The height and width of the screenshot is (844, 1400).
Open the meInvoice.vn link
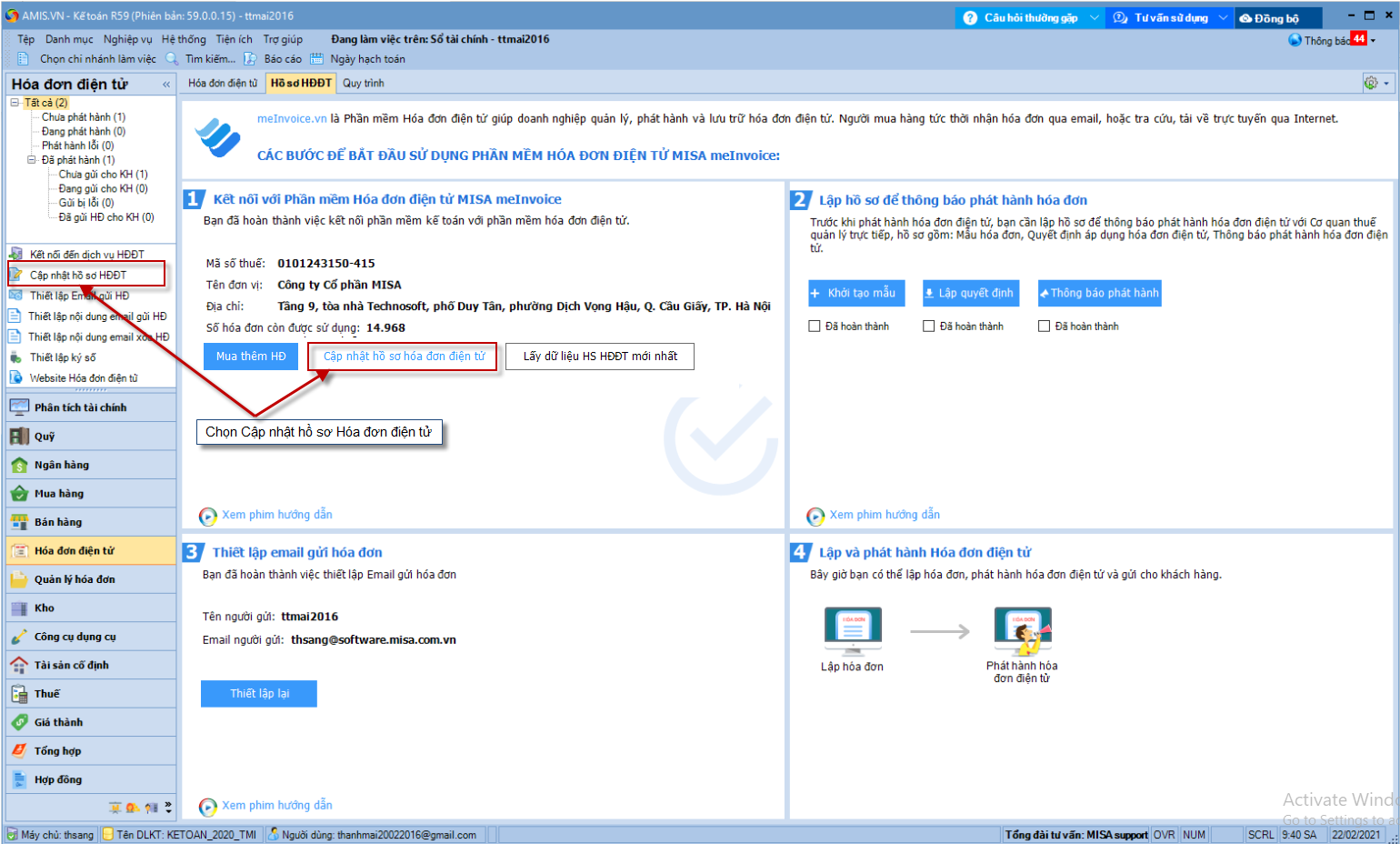coord(291,118)
